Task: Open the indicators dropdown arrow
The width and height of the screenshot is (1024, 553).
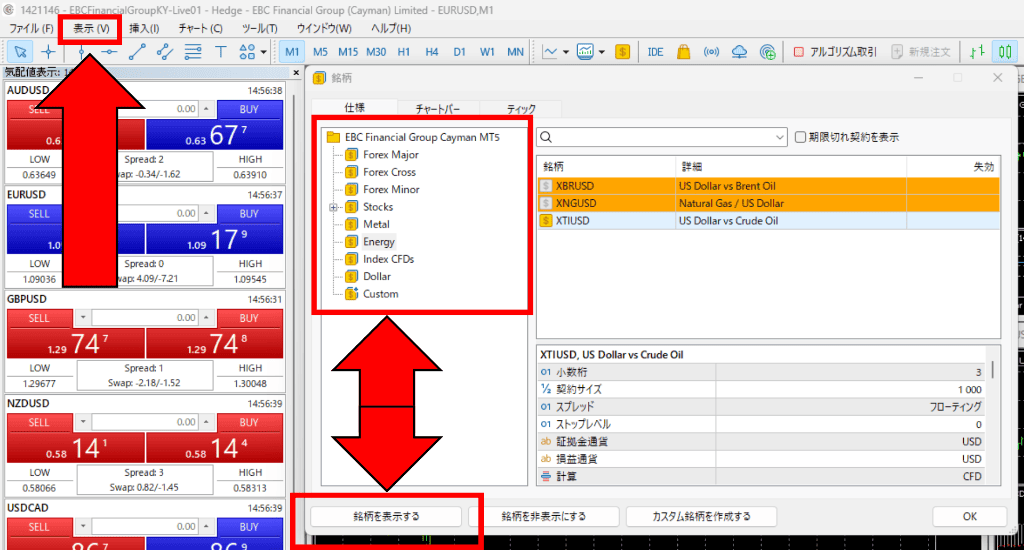Action: pos(601,52)
